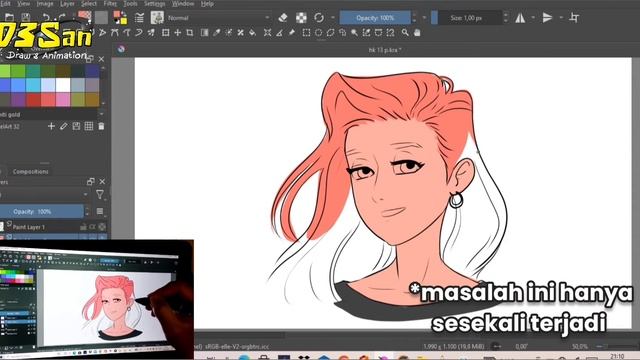The height and width of the screenshot is (360, 640).
Task: Select the Dynamic Brush tool
Action: [x=139, y=33]
